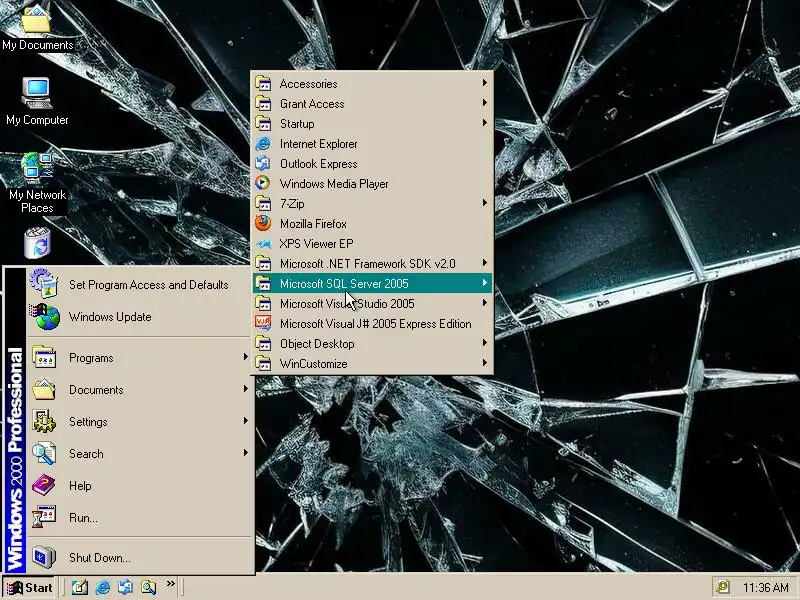This screenshot has width=800, height=600.
Task: Expand the Search submenu arrow
Action: (246, 453)
